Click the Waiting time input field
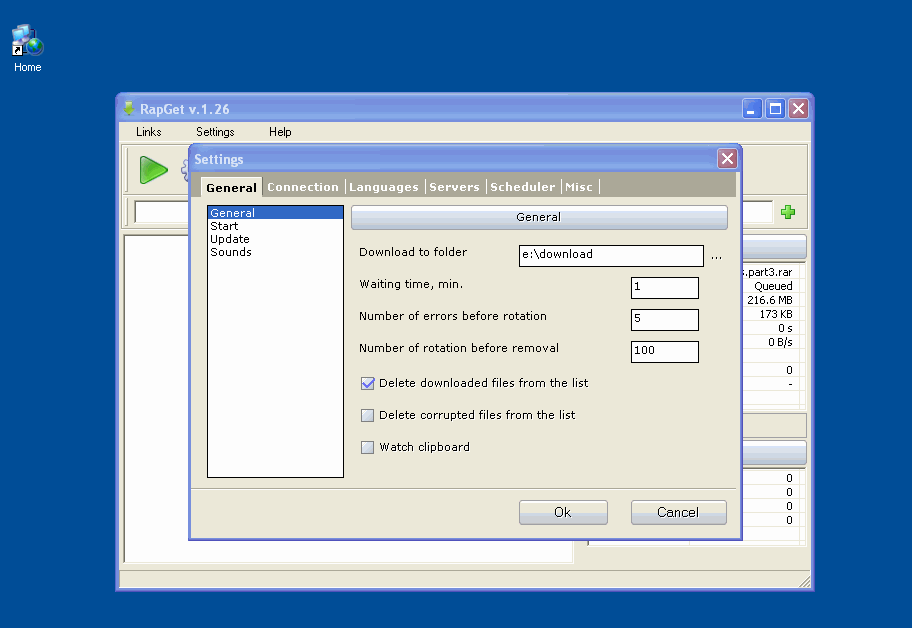This screenshot has width=912, height=628. (665, 288)
